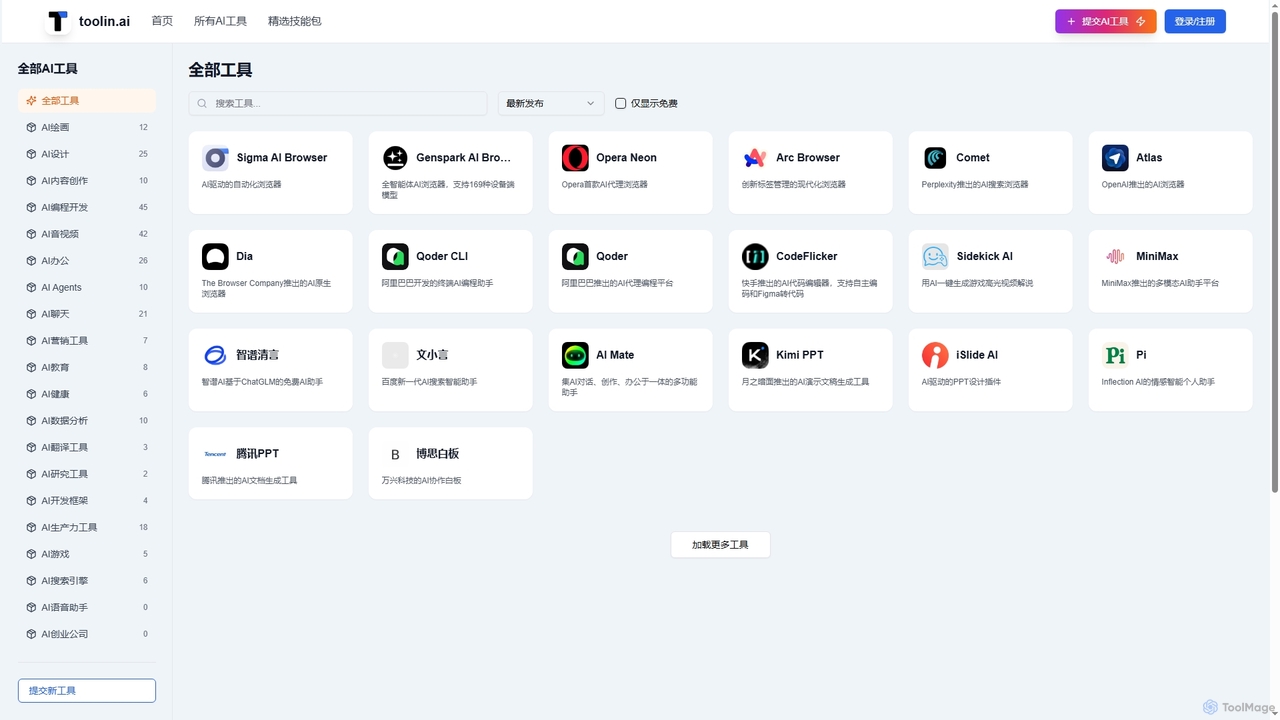Select the AI生产力工具 category
This screenshot has height=720, width=1280.
pos(86,527)
